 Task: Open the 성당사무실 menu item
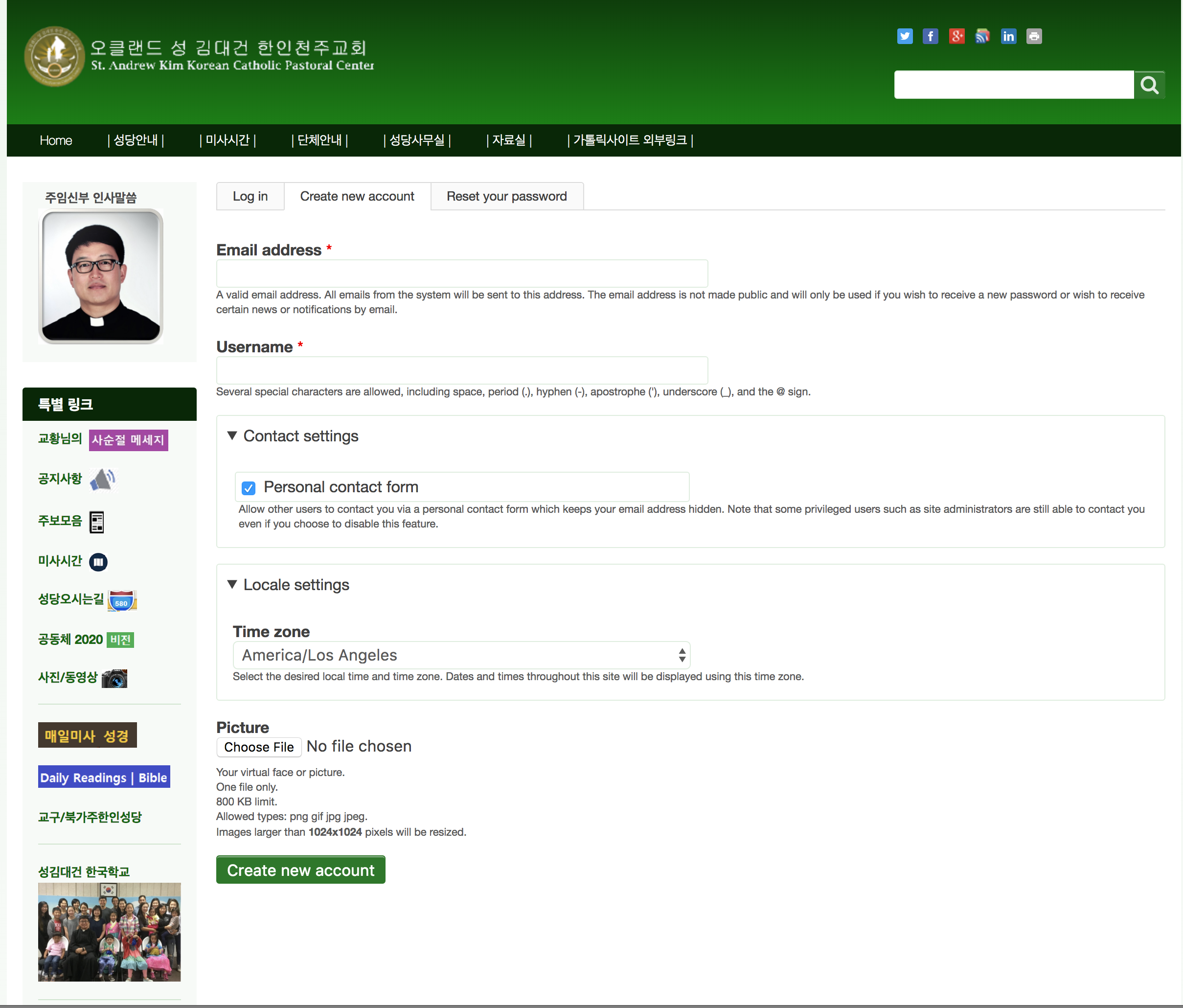[x=417, y=140]
